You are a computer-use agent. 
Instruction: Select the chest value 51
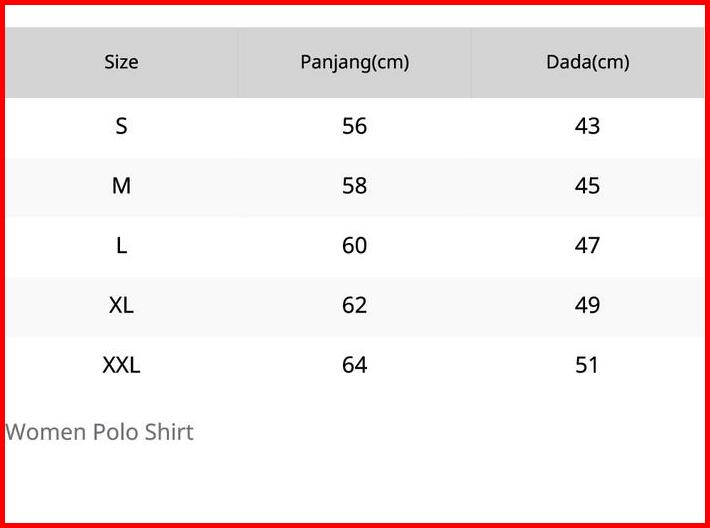tap(587, 366)
